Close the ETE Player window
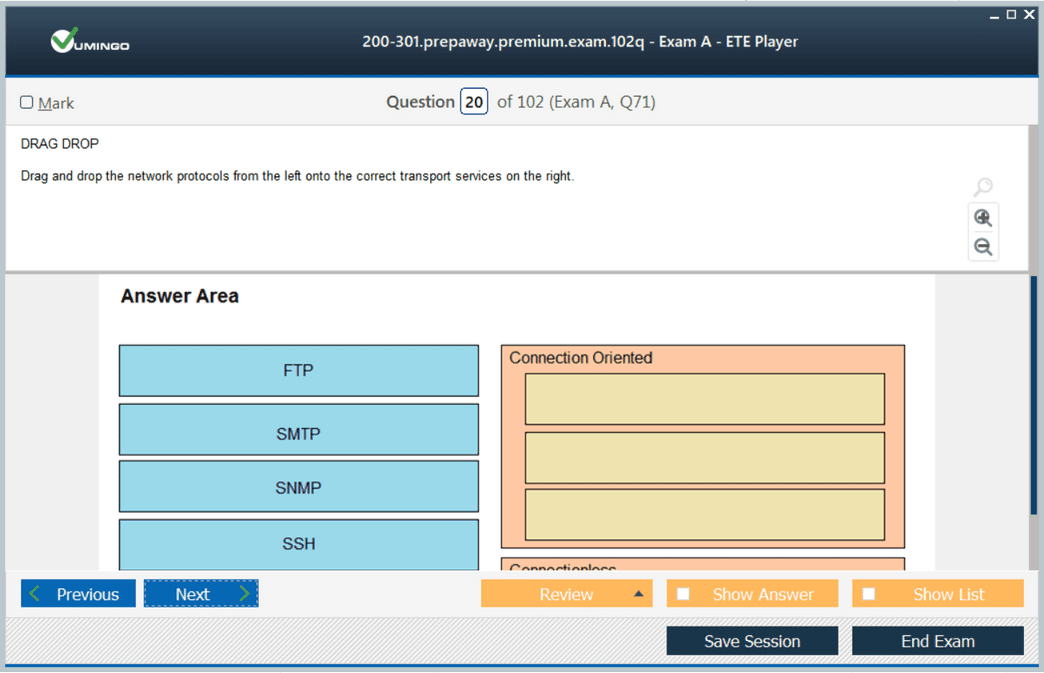 coord(1029,14)
